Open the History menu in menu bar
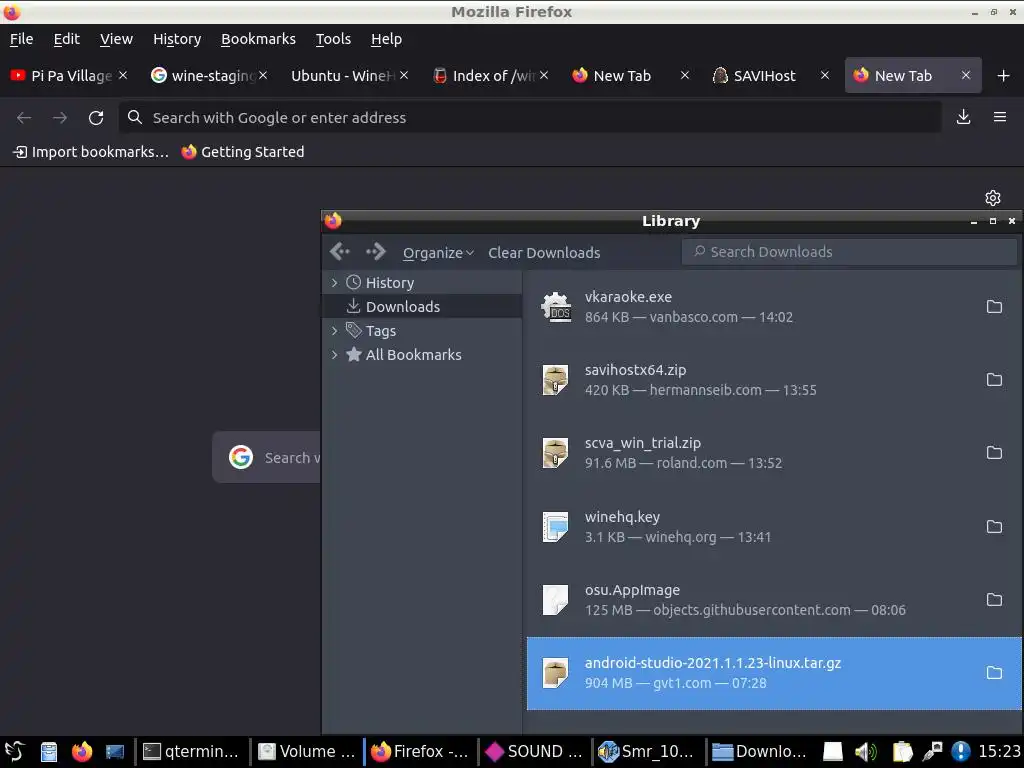 pyautogui.click(x=177, y=39)
